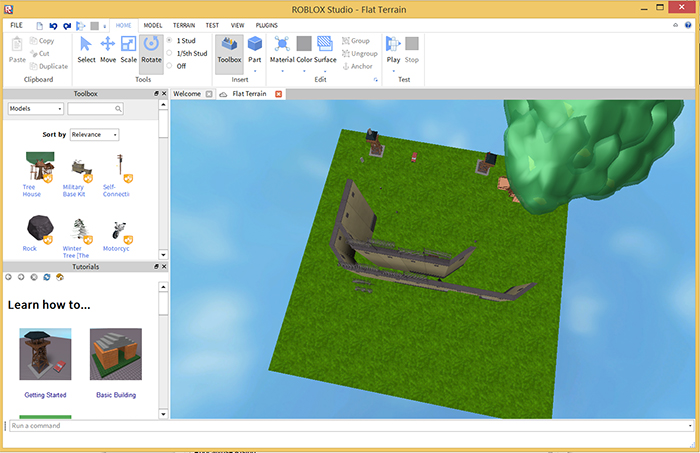Click the quick-access Play icon
700x453 pixels.
click(81, 26)
